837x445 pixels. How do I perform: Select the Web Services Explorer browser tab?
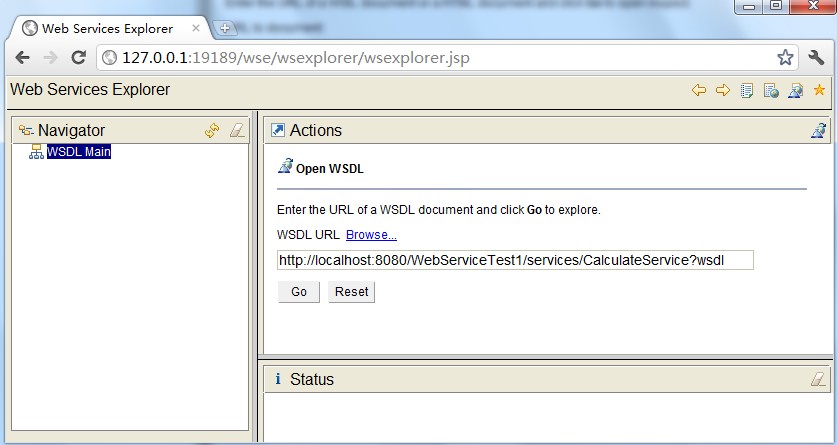click(107, 28)
